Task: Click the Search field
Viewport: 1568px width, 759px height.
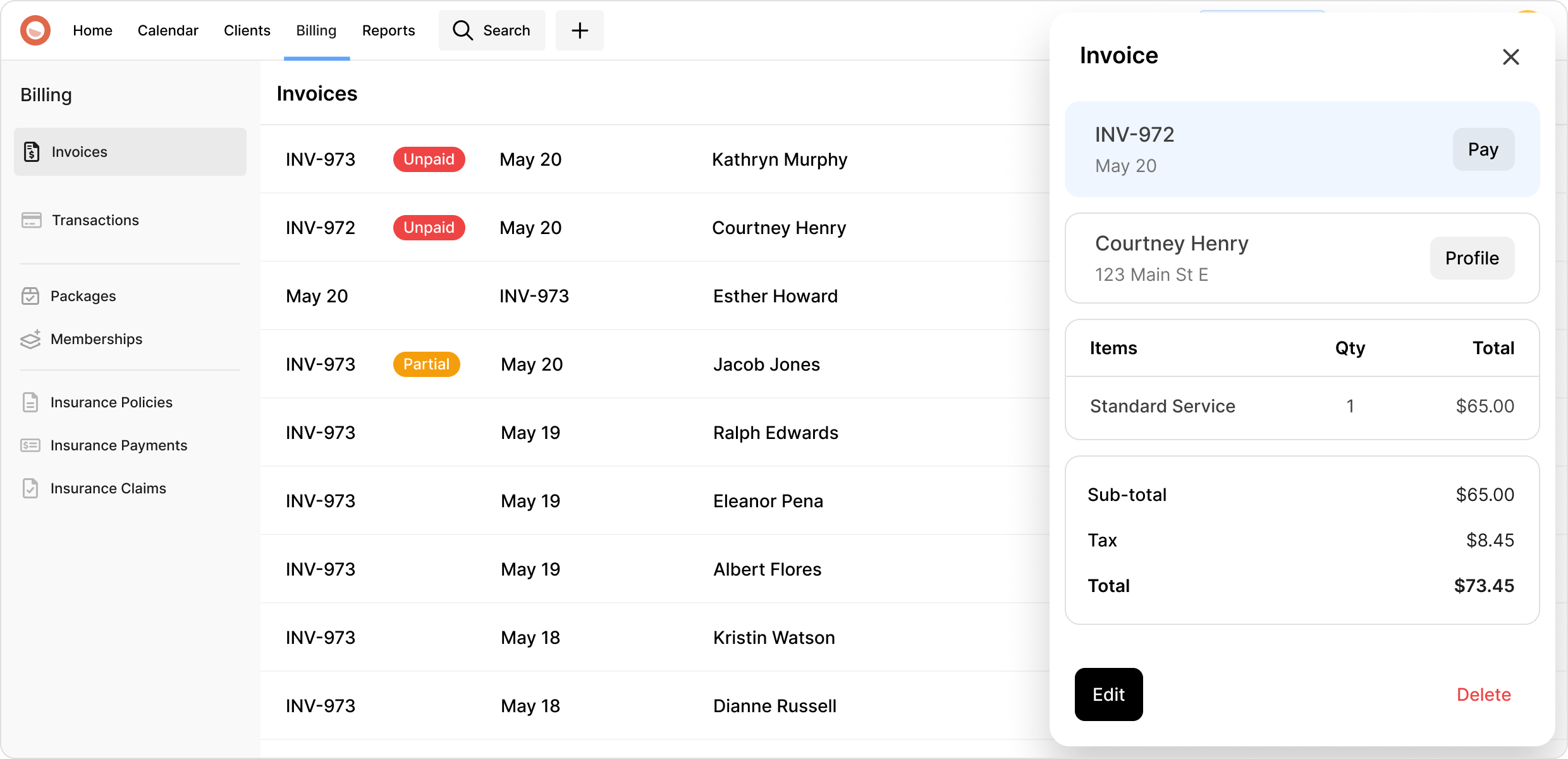Action: pyautogui.click(x=492, y=30)
